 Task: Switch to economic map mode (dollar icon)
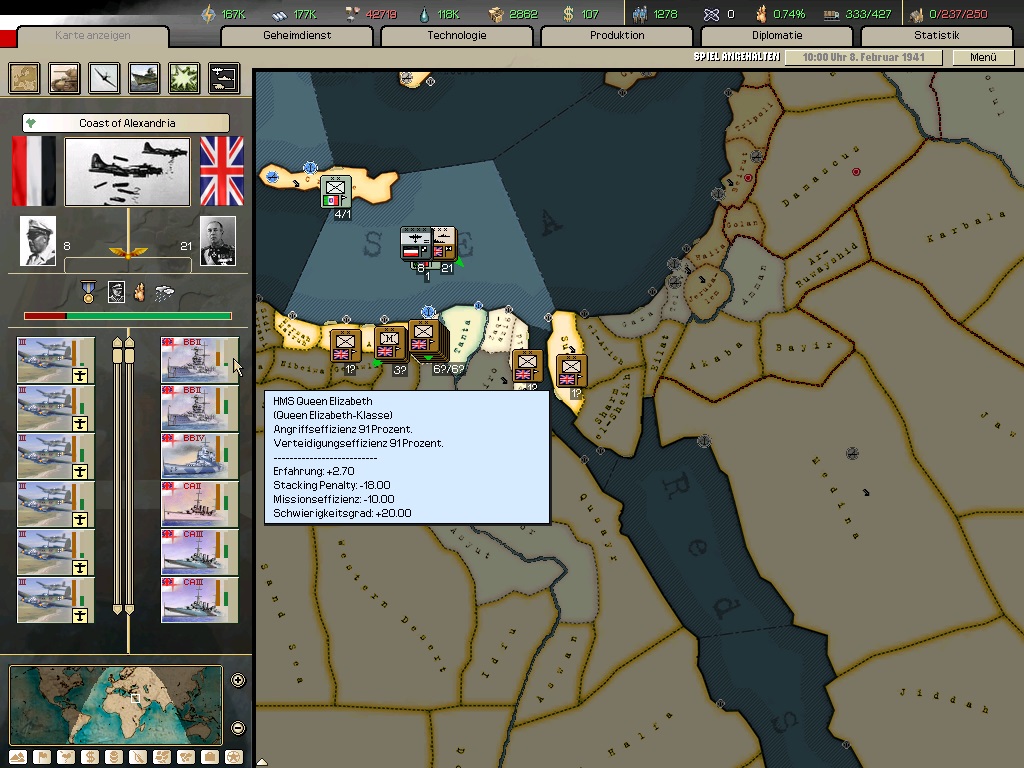90,757
